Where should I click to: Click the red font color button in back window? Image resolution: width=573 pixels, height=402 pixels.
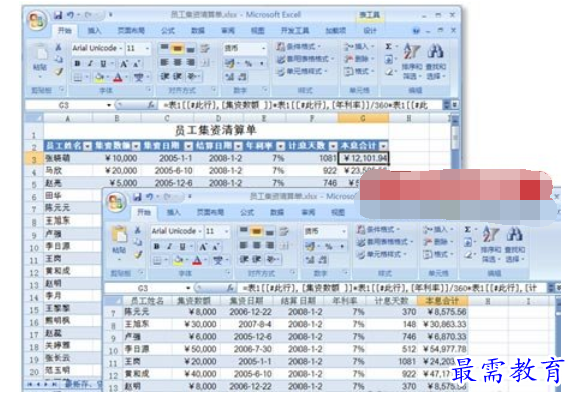coord(118,77)
